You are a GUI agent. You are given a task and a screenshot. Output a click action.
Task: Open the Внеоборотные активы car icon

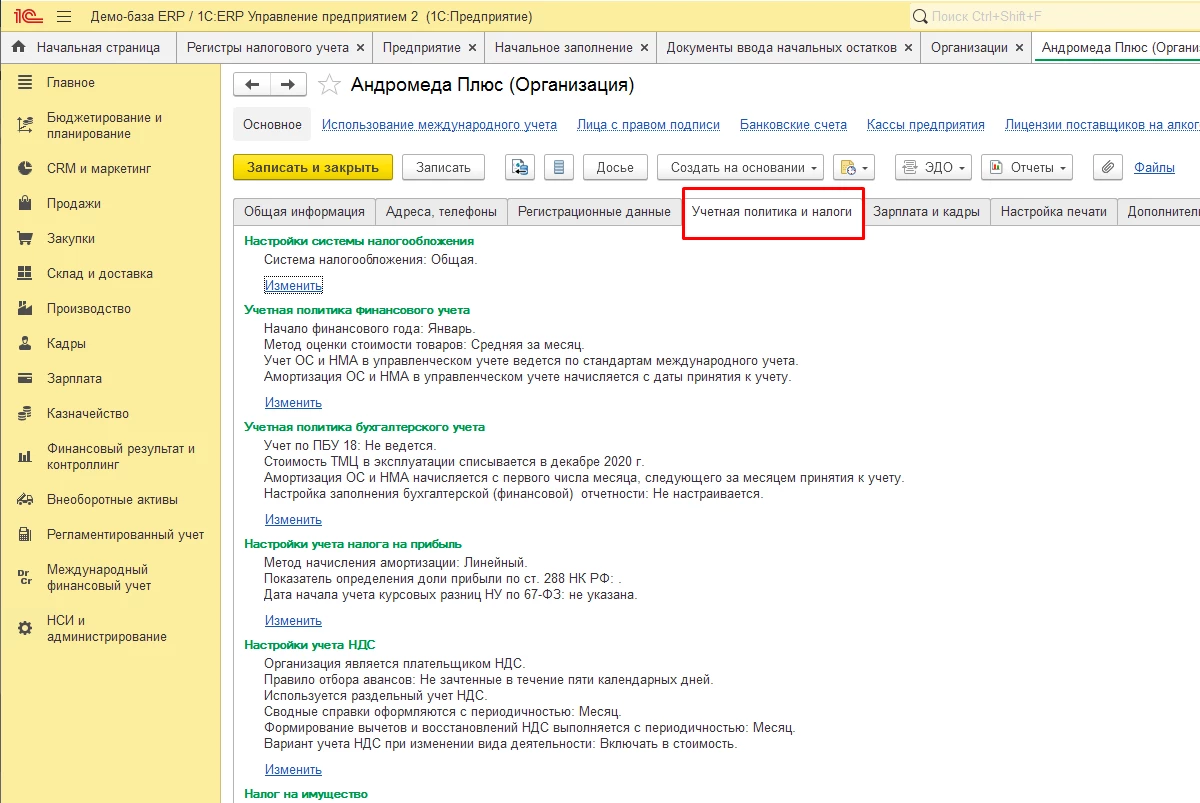point(26,500)
